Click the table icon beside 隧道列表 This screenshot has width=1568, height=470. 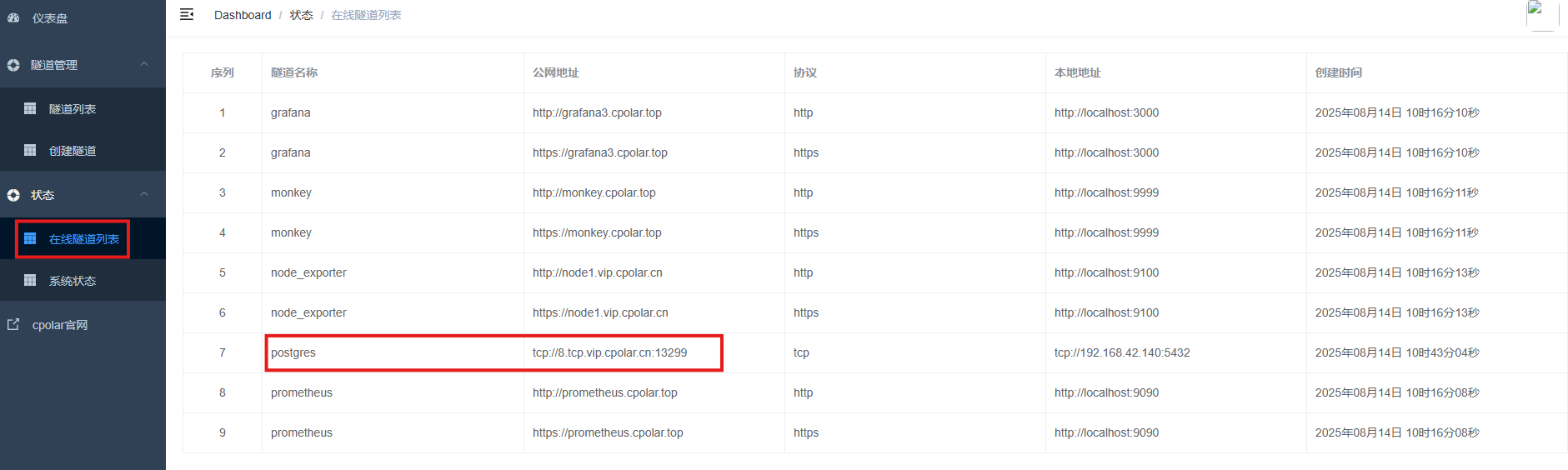point(30,108)
